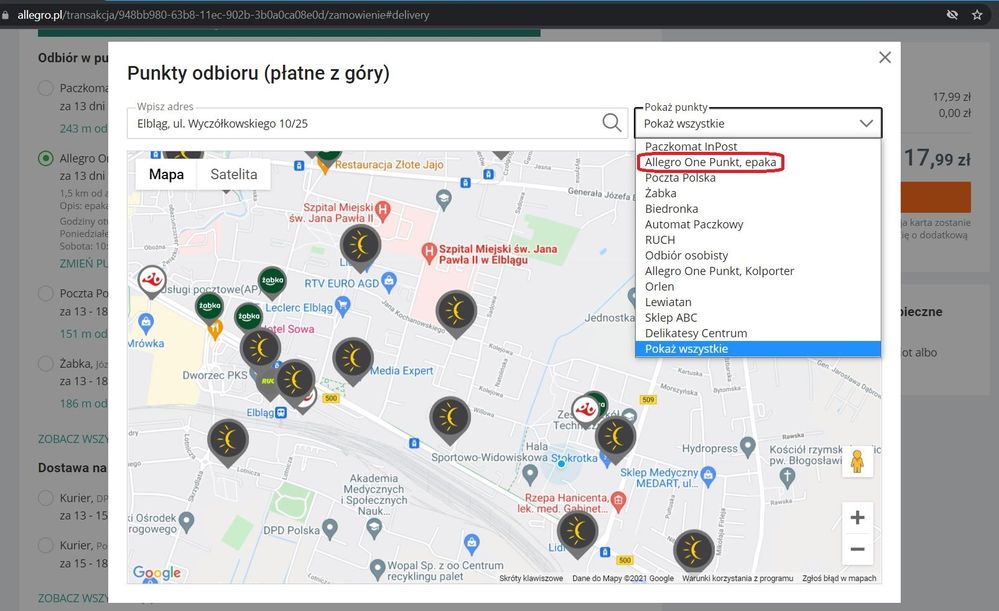Click the address search magnifier icon

(611, 122)
